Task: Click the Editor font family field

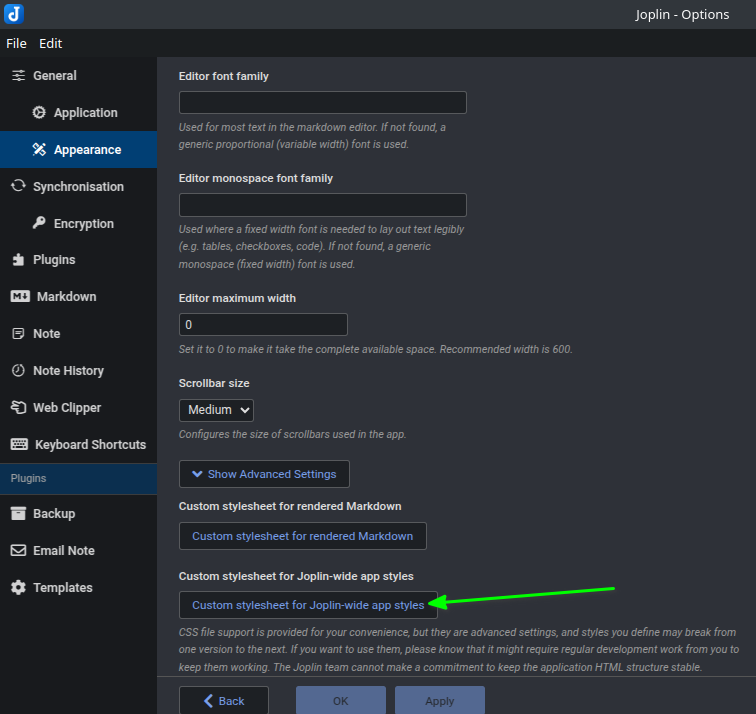Action: [x=323, y=102]
